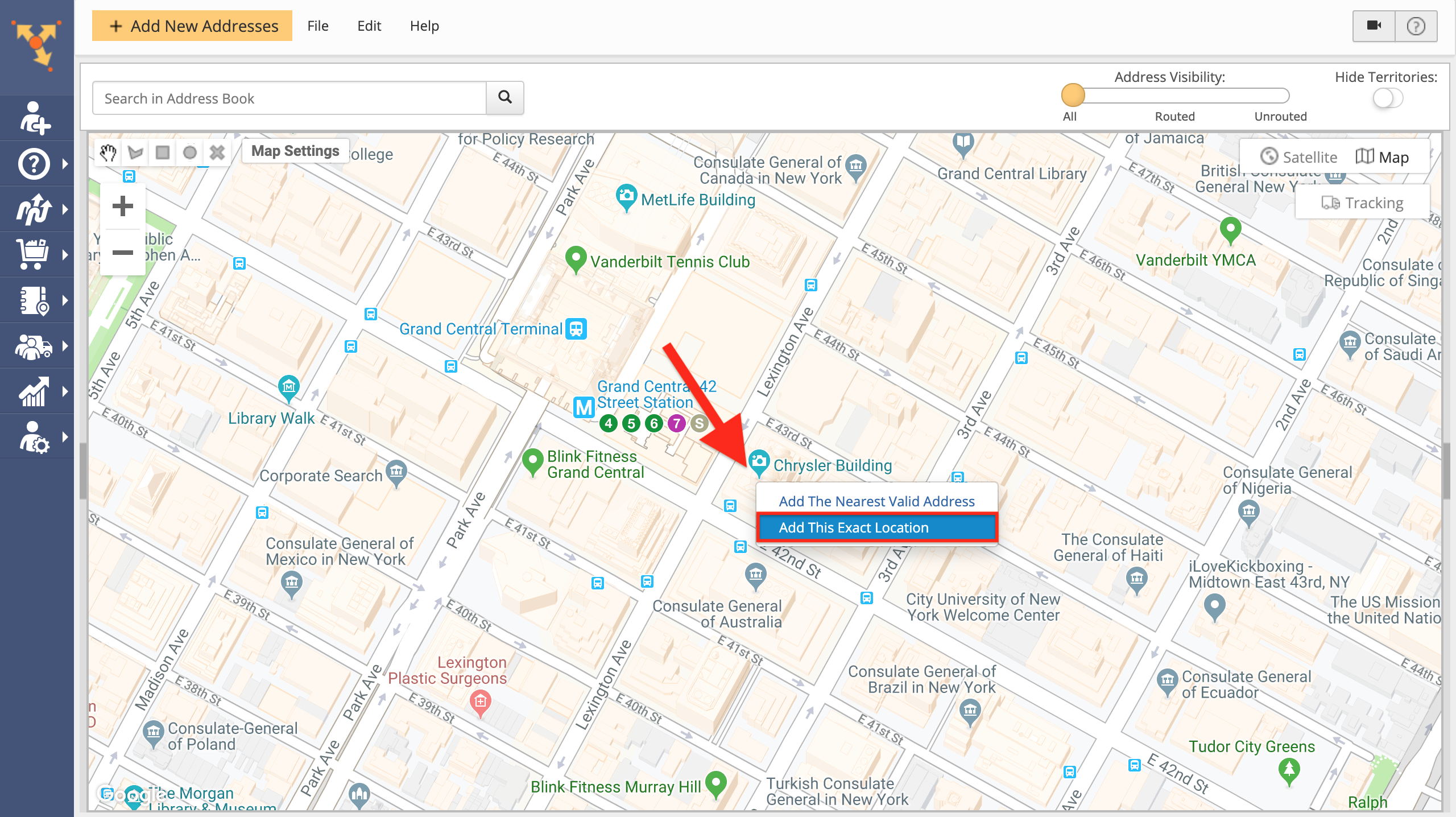This screenshot has height=817, width=1456.
Task: Select the rectangle selection tool
Action: coord(163,152)
